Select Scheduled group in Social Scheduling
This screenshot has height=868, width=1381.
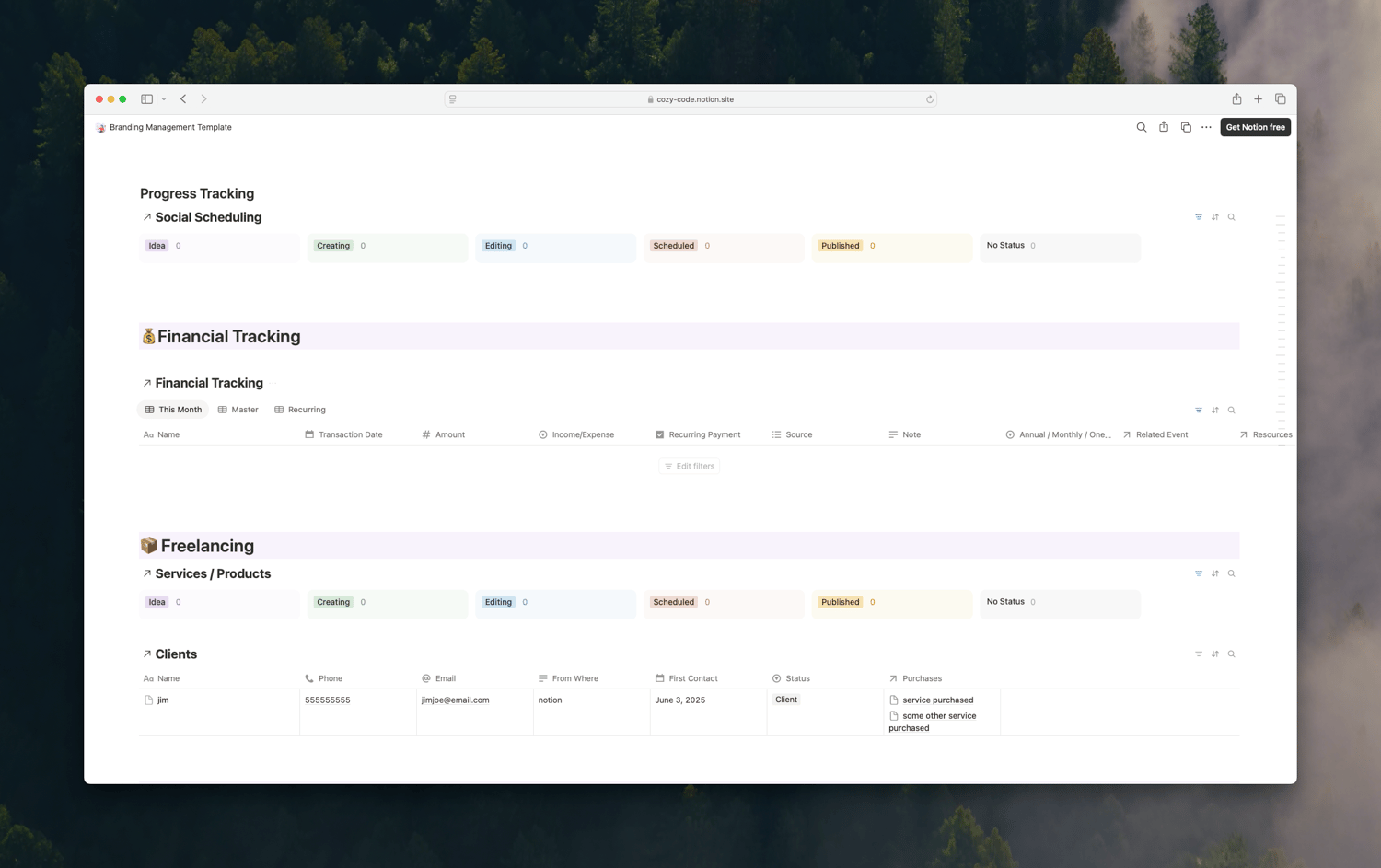click(674, 246)
